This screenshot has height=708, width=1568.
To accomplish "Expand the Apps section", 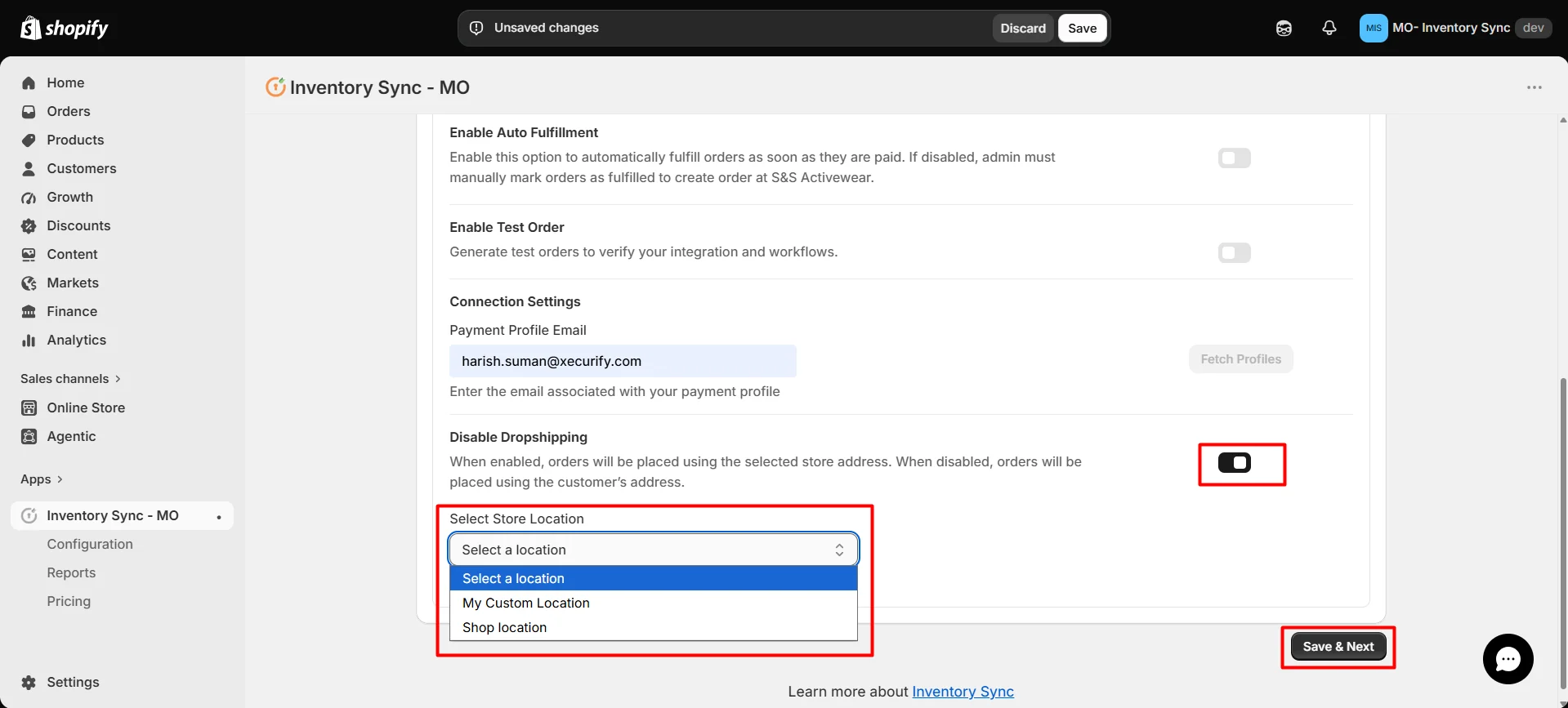I will tap(42, 479).
